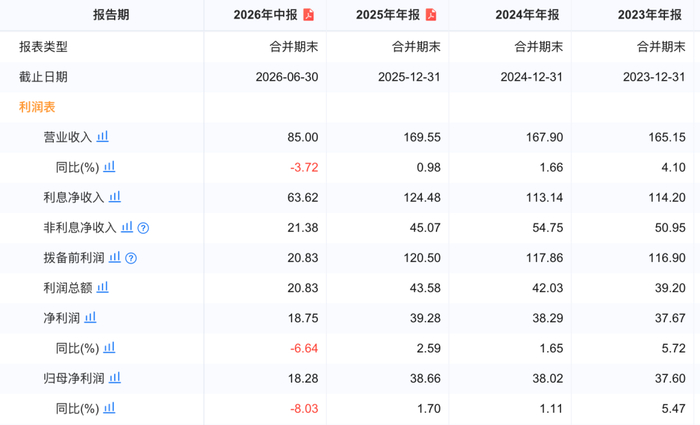
Task: Click the 2025年年报 column header
Action: pyautogui.click(x=388, y=15)
